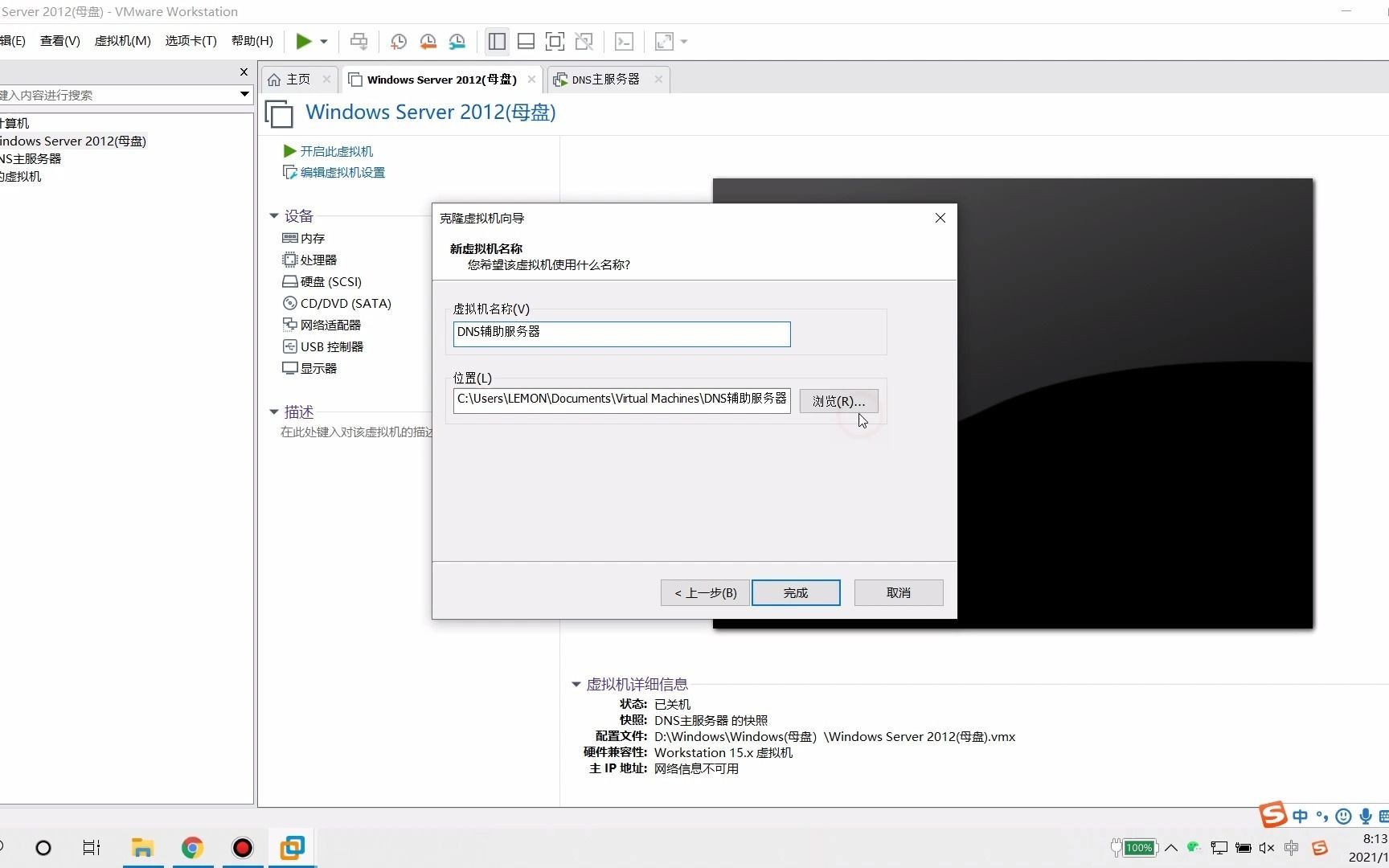Select the 网络适配器 device entry
The width and height of the screenshot is (1389, 868).
(x=322, y=325)
